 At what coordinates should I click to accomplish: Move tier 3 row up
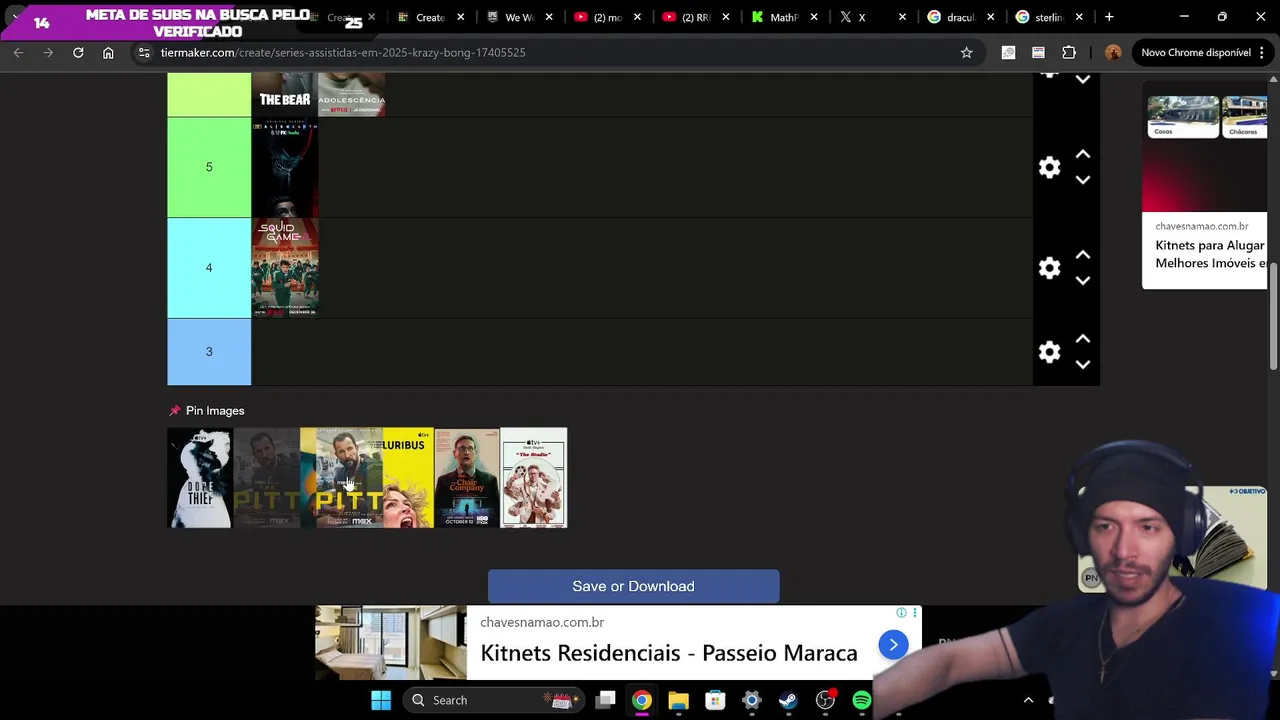tap(1083, 339)
